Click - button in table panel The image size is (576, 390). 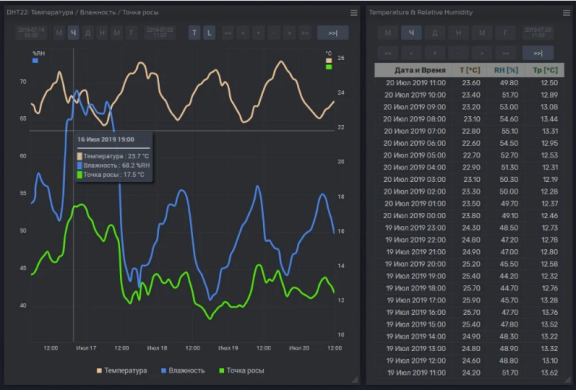pos(458,53)
